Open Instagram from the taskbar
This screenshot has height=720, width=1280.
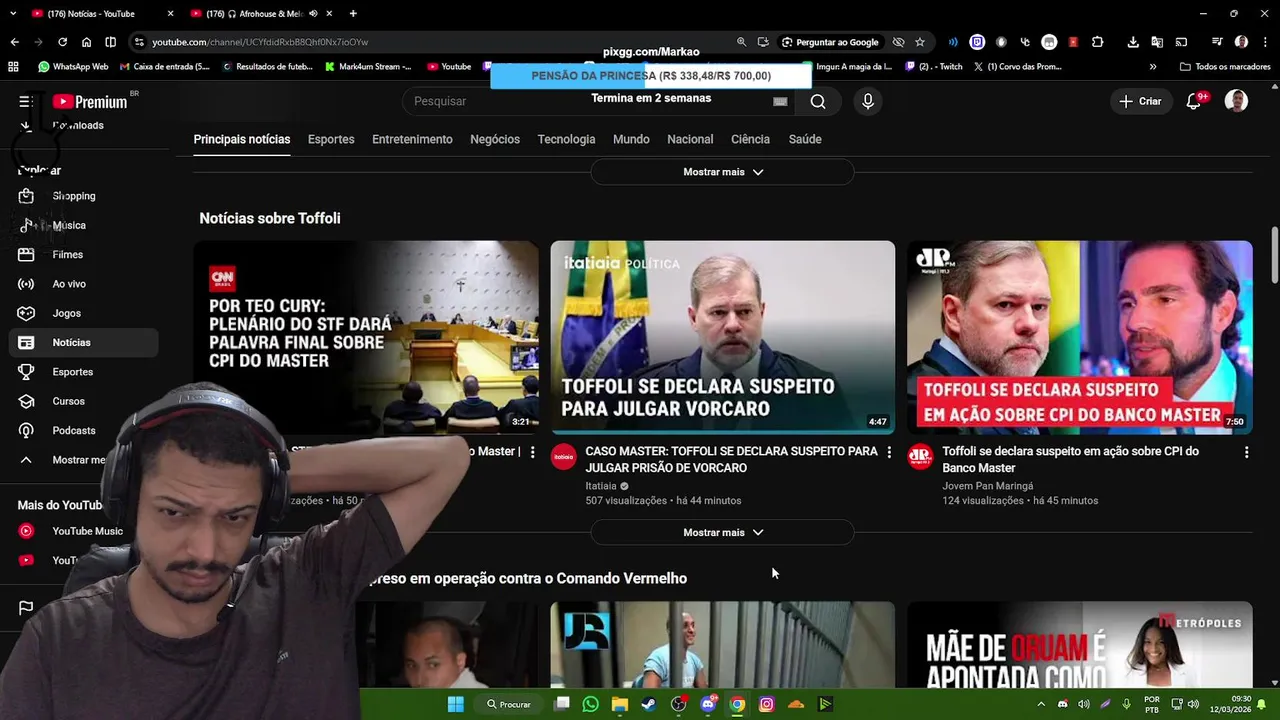767,704
